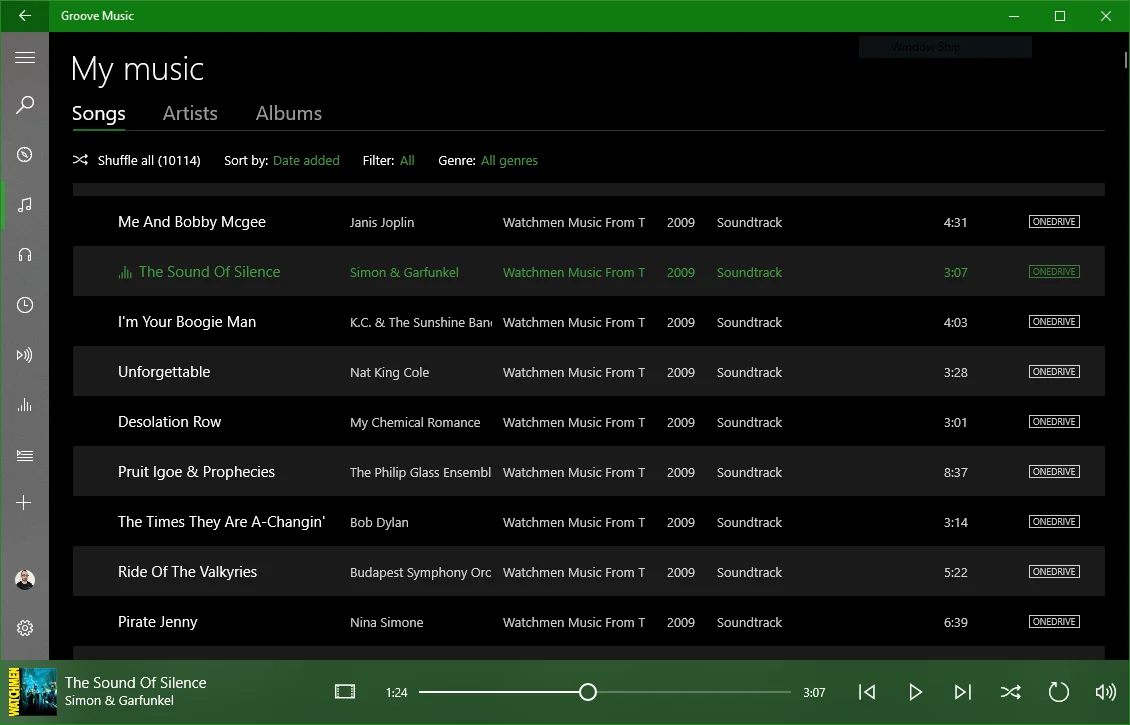Create new playlist with plus icon
Screen dimensions: 1130x725
pos(24,503)
